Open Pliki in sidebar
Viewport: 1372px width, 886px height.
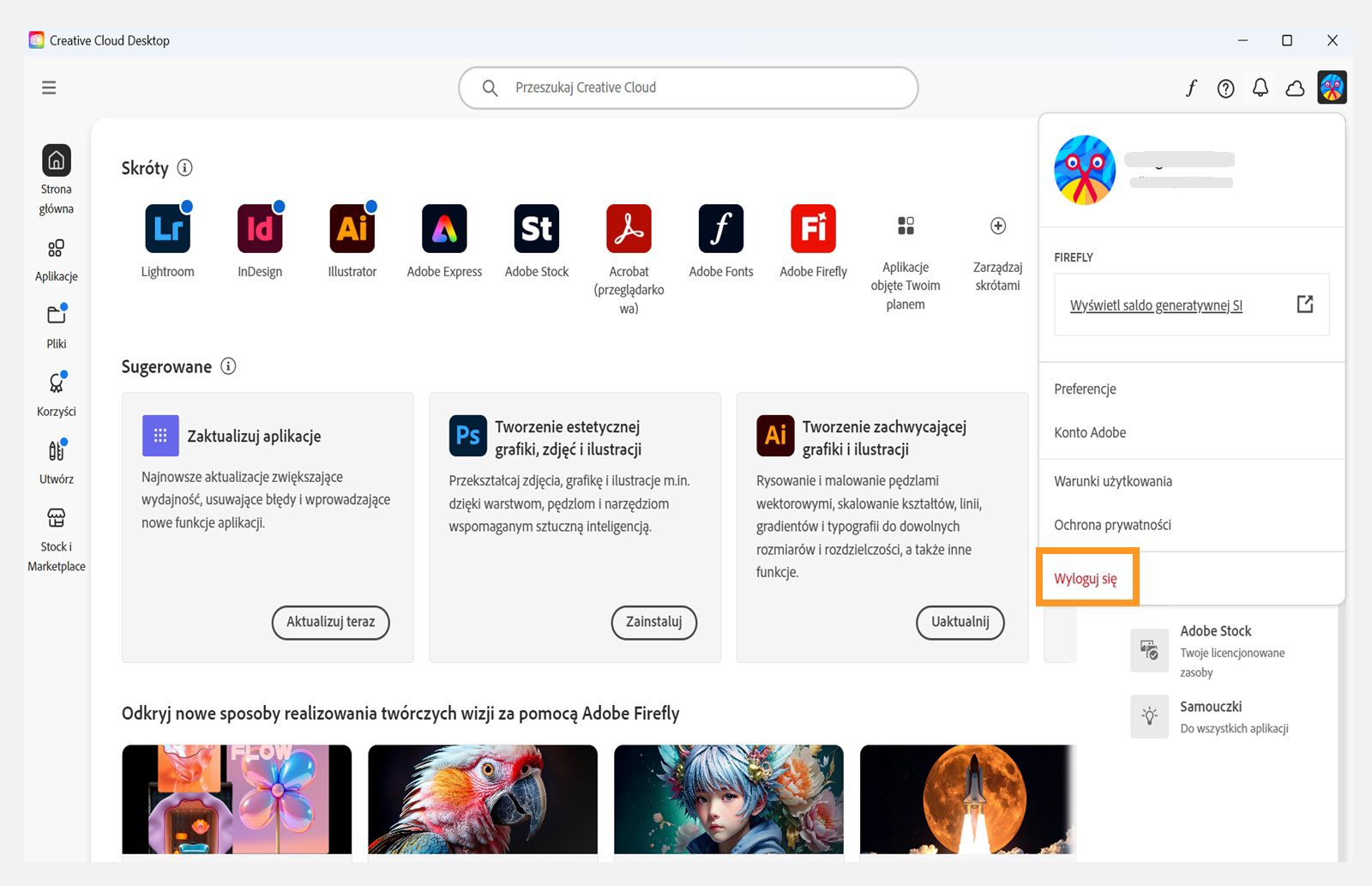pos(57,326)
